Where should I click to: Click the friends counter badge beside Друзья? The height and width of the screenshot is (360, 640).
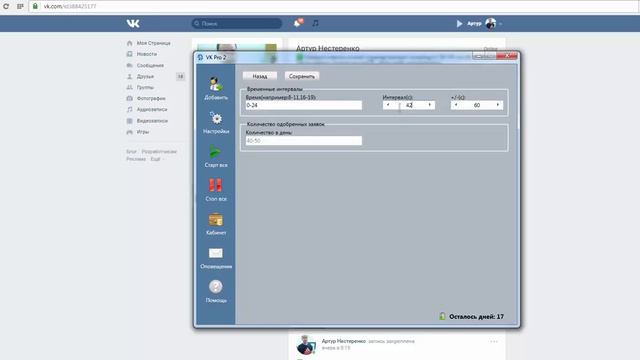[x=180, y=76]
